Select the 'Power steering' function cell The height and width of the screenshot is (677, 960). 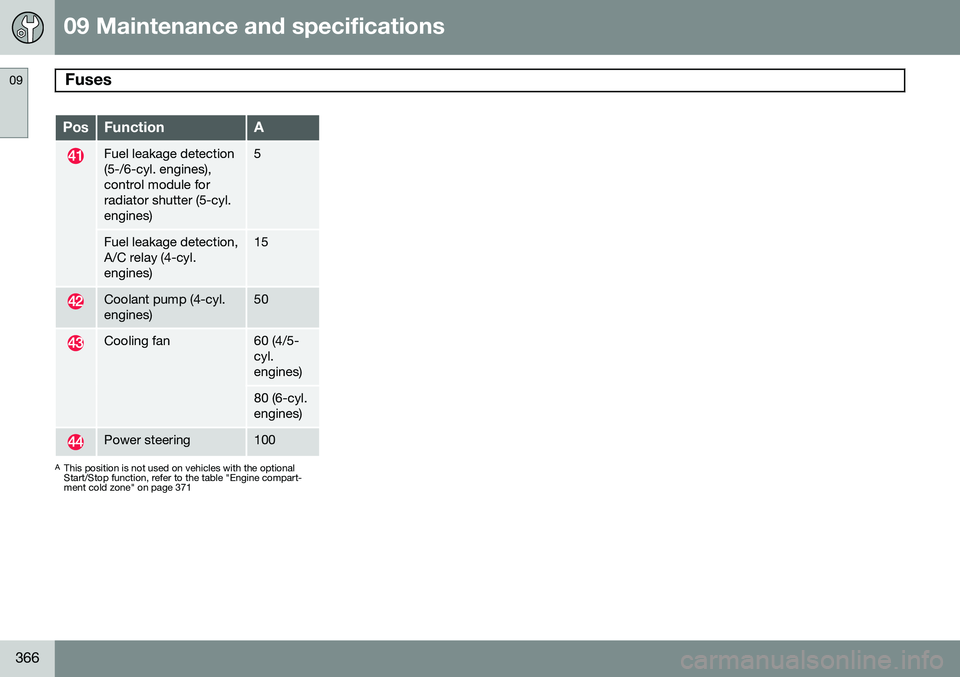pos(171,442)
